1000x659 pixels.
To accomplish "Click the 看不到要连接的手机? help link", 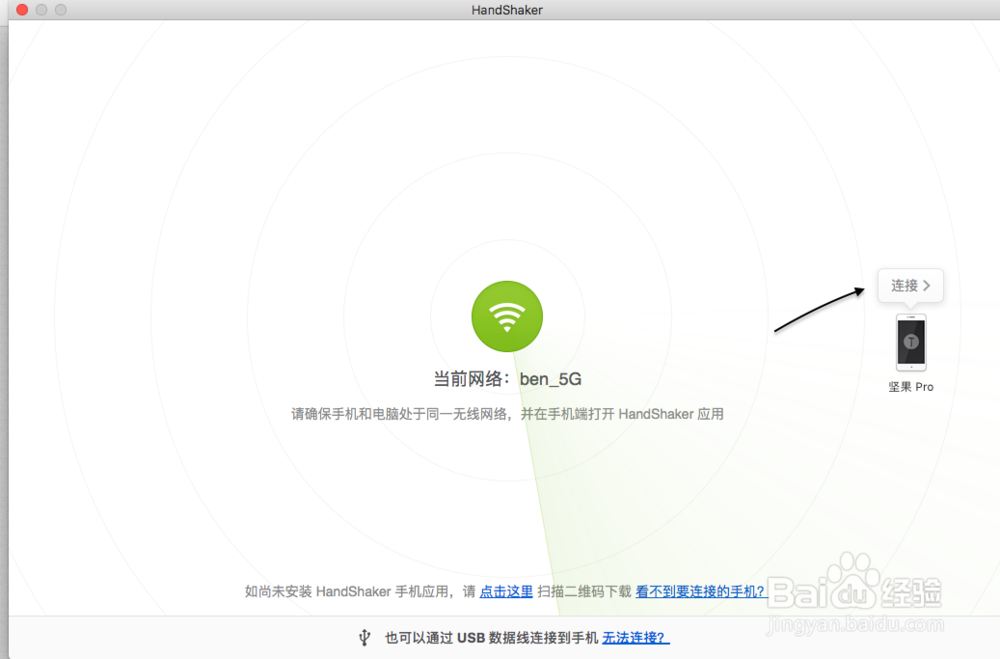I will click(x=702, y=591).
